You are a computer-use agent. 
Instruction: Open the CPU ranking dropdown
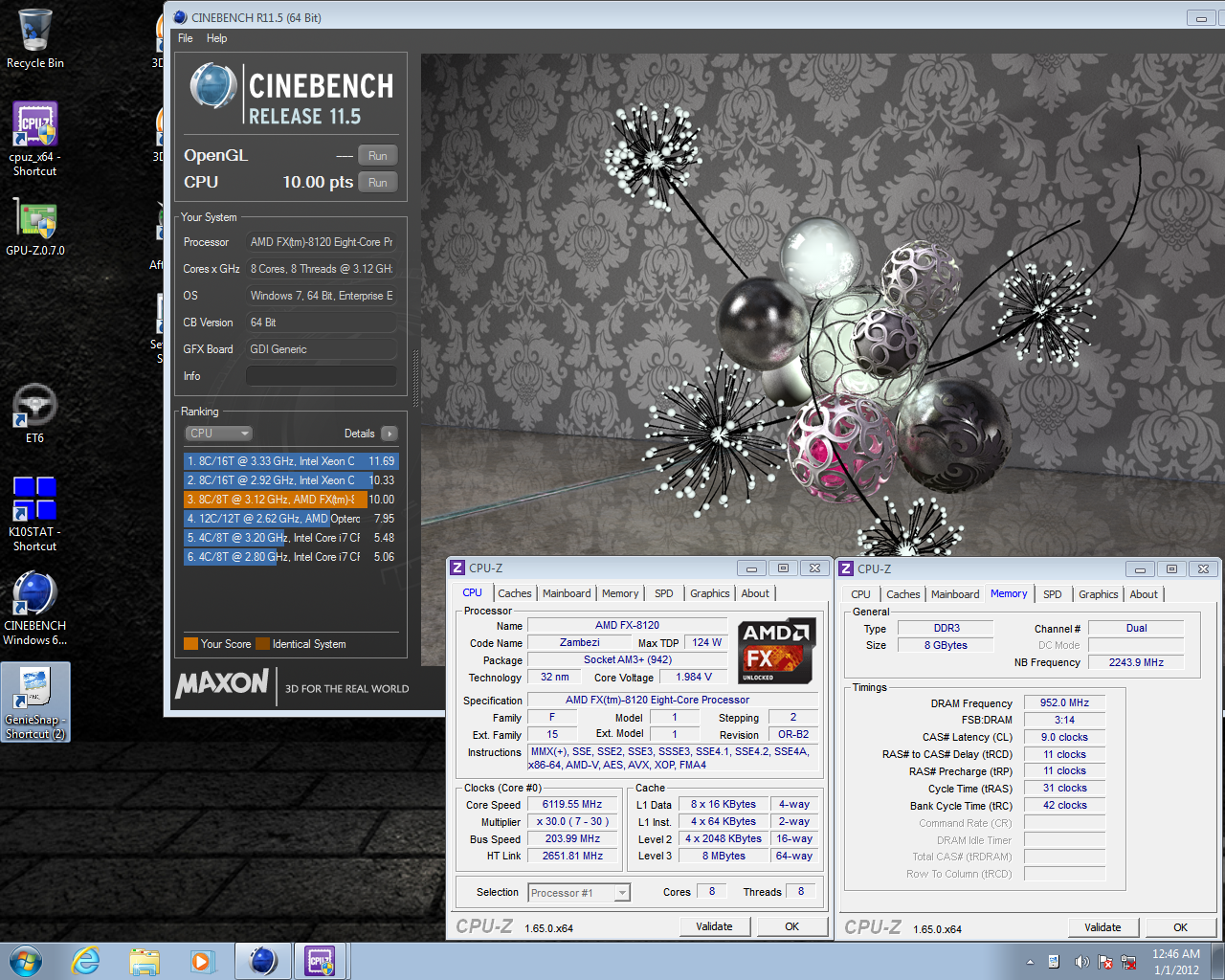point(219,434)
